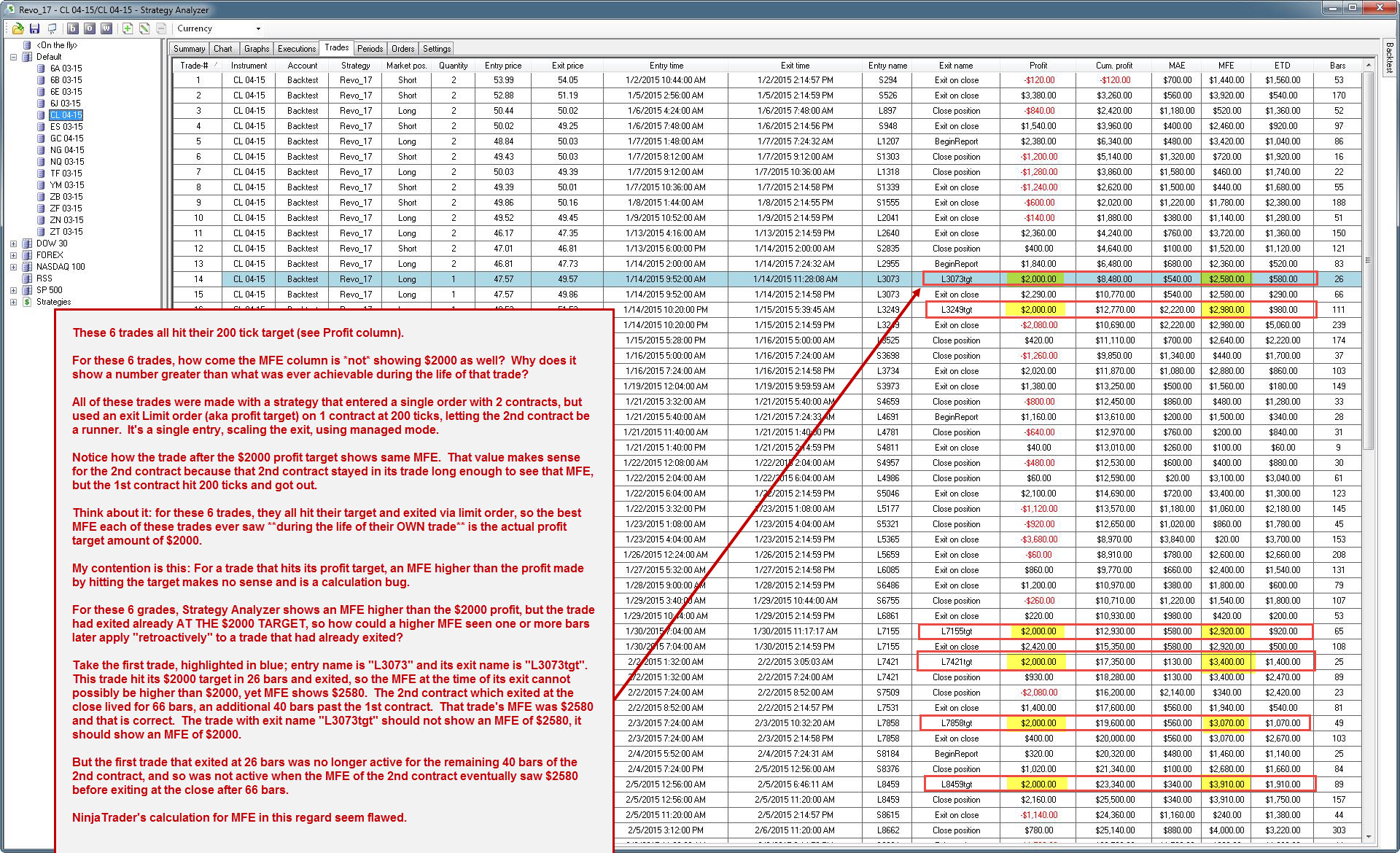Click the trades grid scroll down arrow
The height and width of the screenshot is (853, 1400).
[1369, 837]
